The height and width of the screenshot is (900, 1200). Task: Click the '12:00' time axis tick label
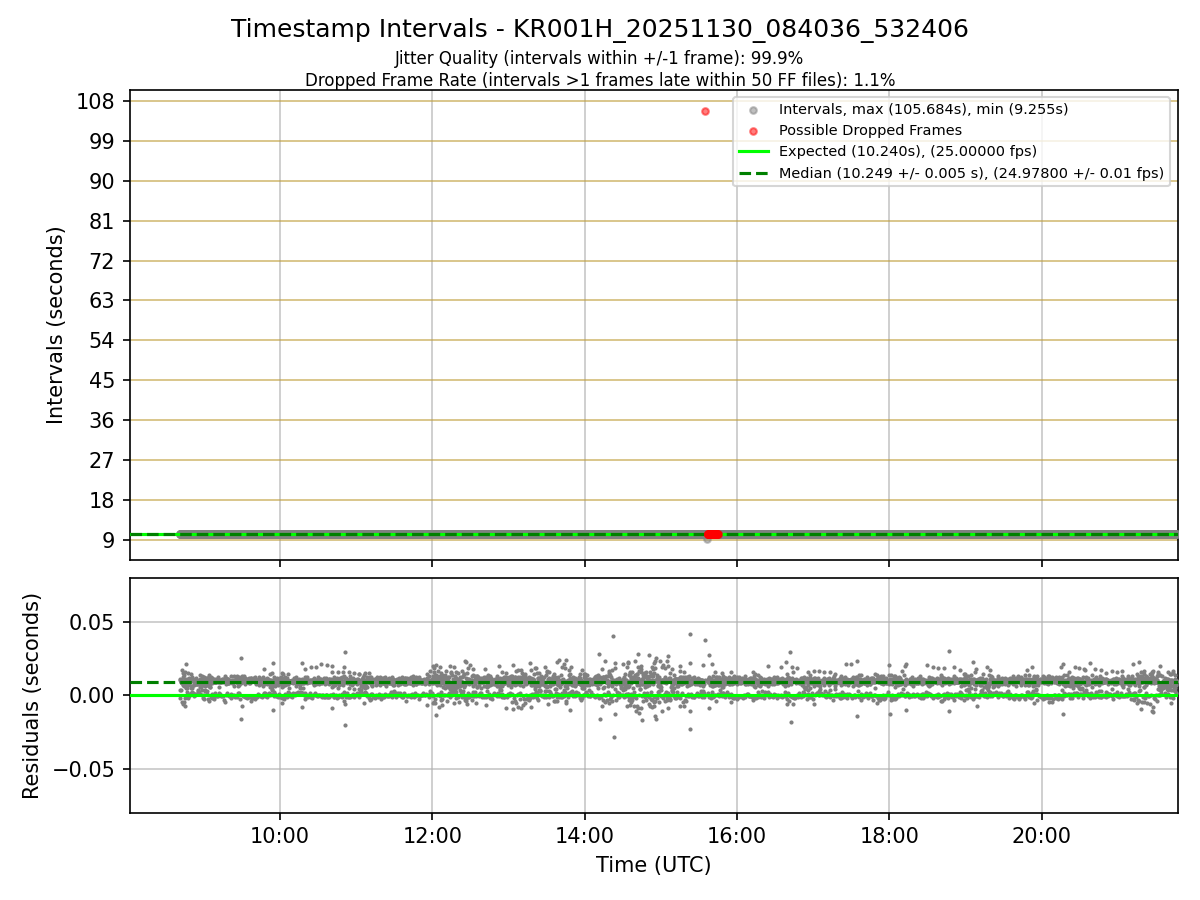coord(432,835)
